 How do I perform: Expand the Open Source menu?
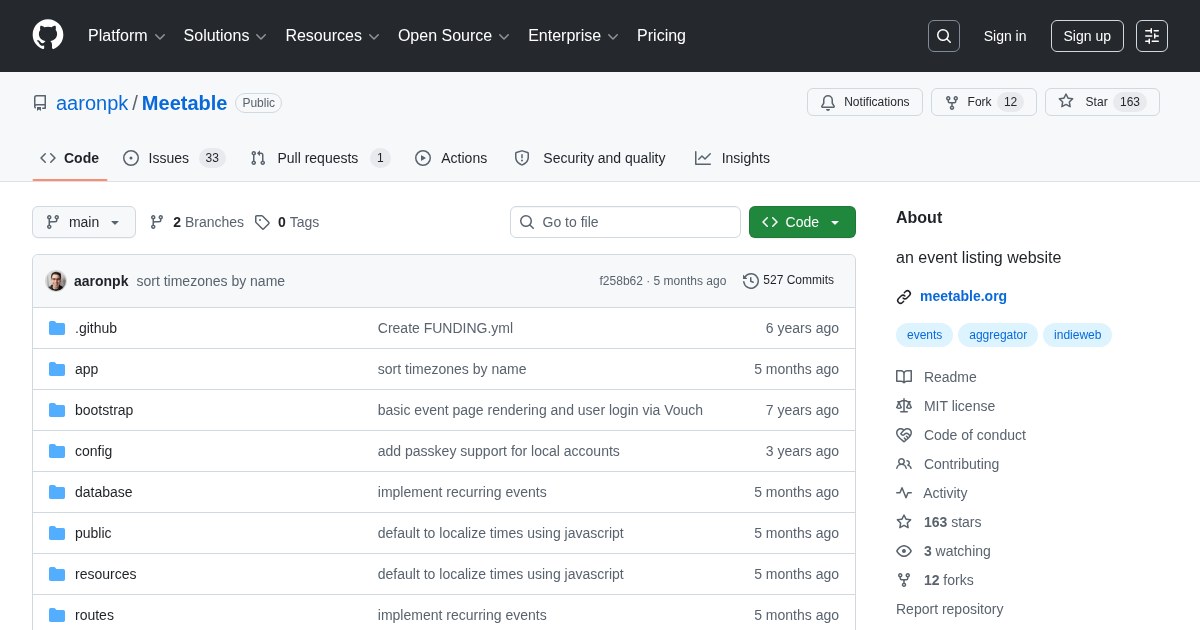click(454, 36)
